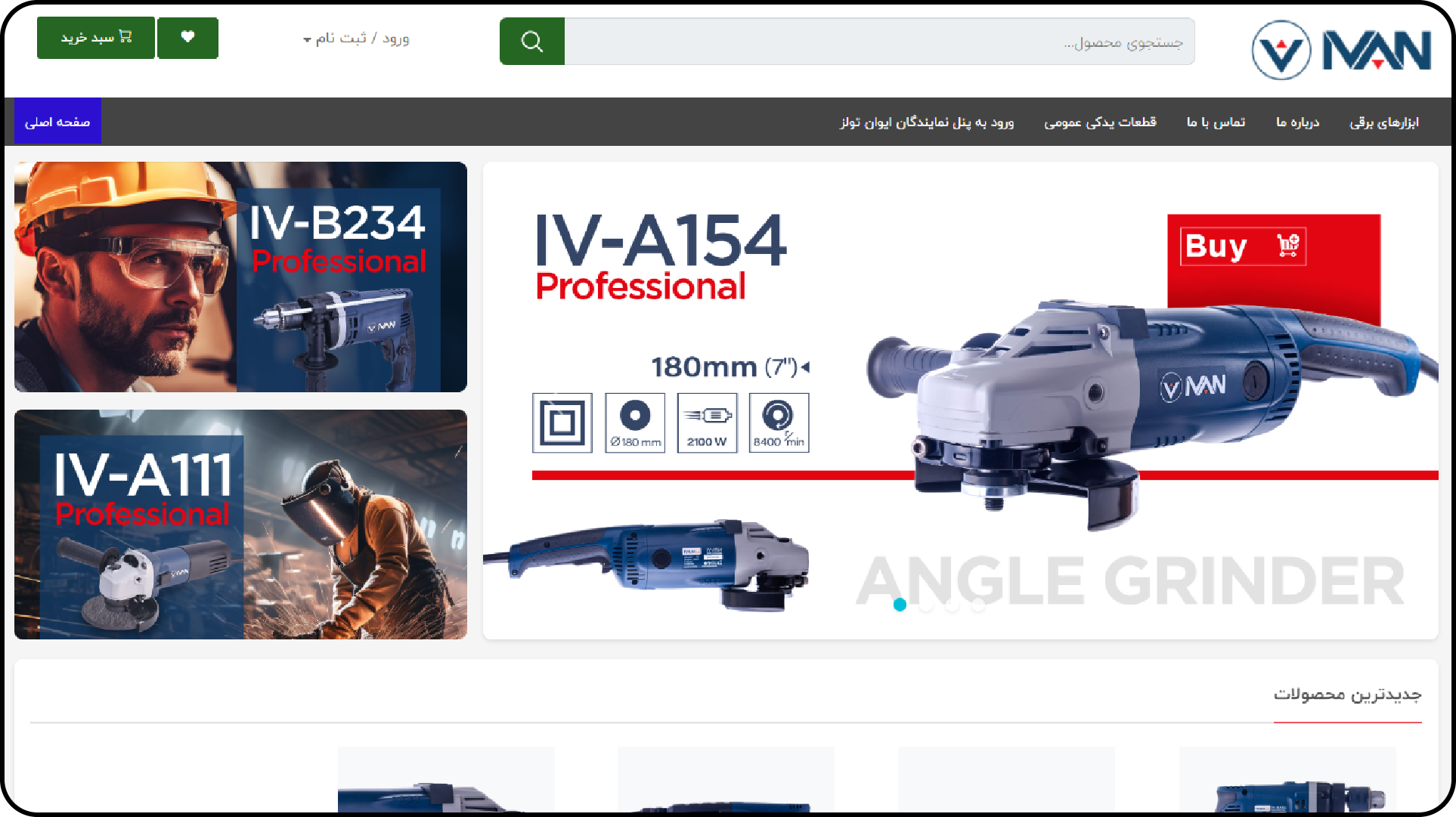Image resolution: width=1456 pixels, height=817 pixels.
Task: Click the جدیدترین محصولات section heading
Action: (x=1347, y=694)
